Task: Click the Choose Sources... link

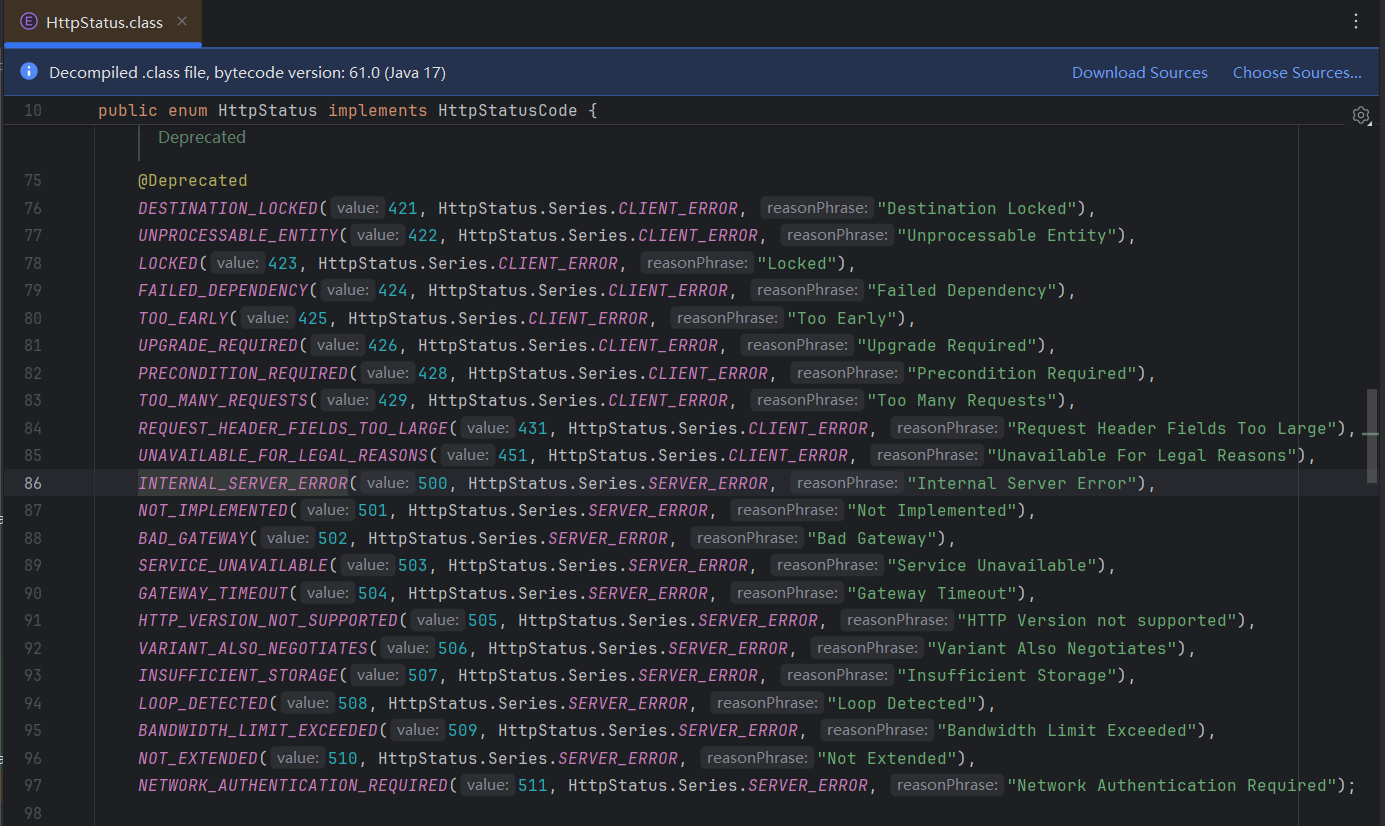Action: [x=1297, y=72]
